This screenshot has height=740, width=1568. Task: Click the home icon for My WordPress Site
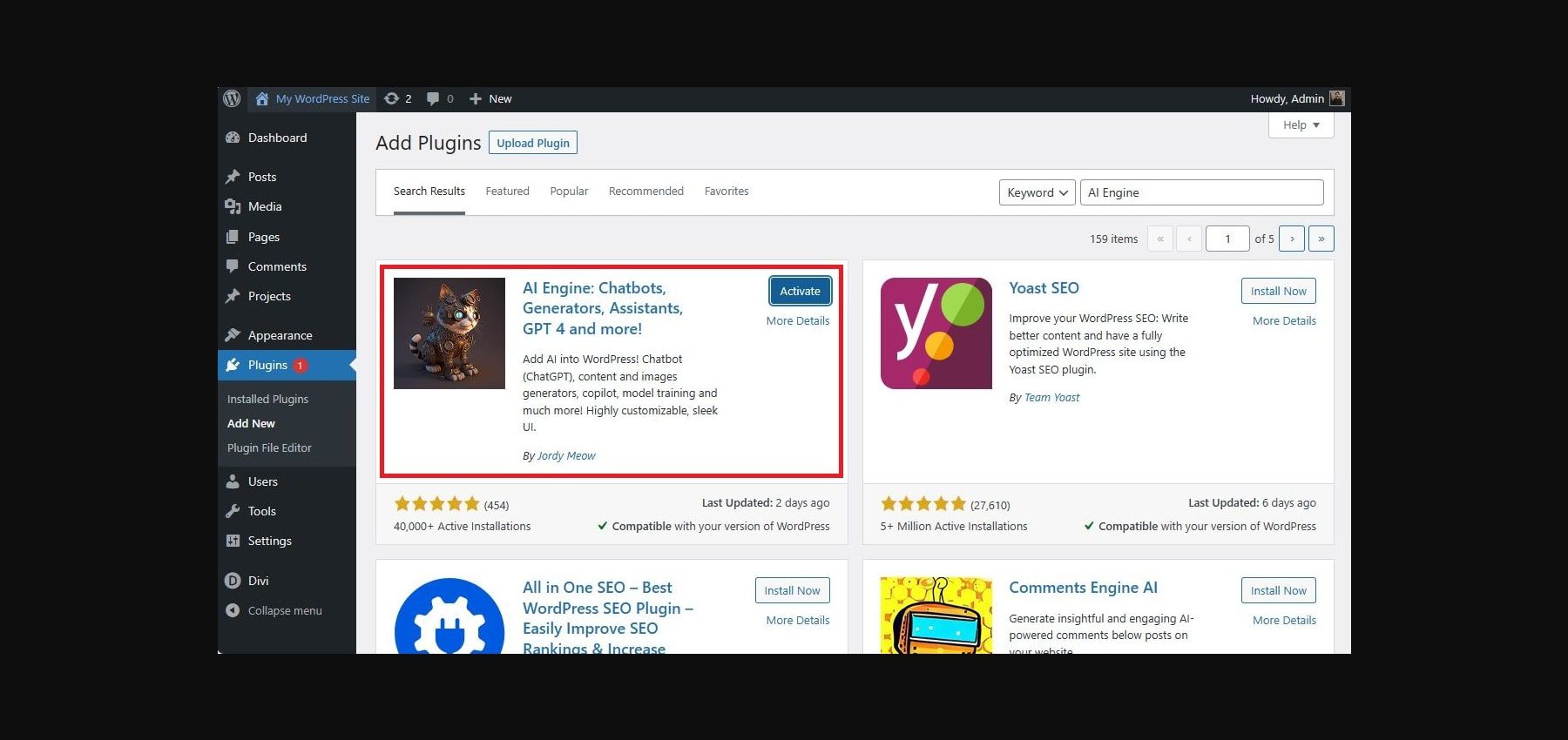261,98
